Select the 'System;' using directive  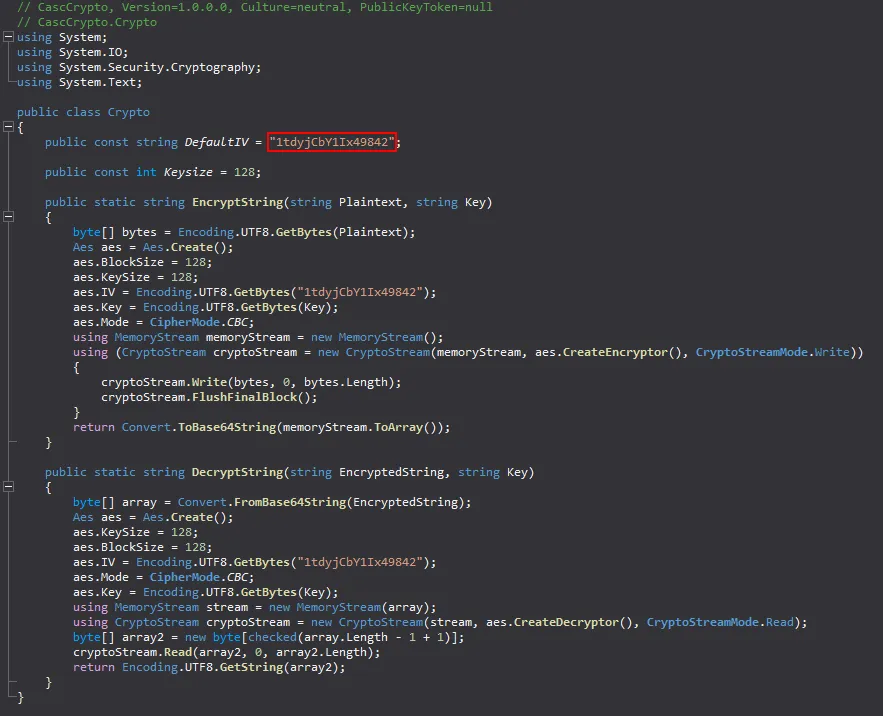coord(83,37)
